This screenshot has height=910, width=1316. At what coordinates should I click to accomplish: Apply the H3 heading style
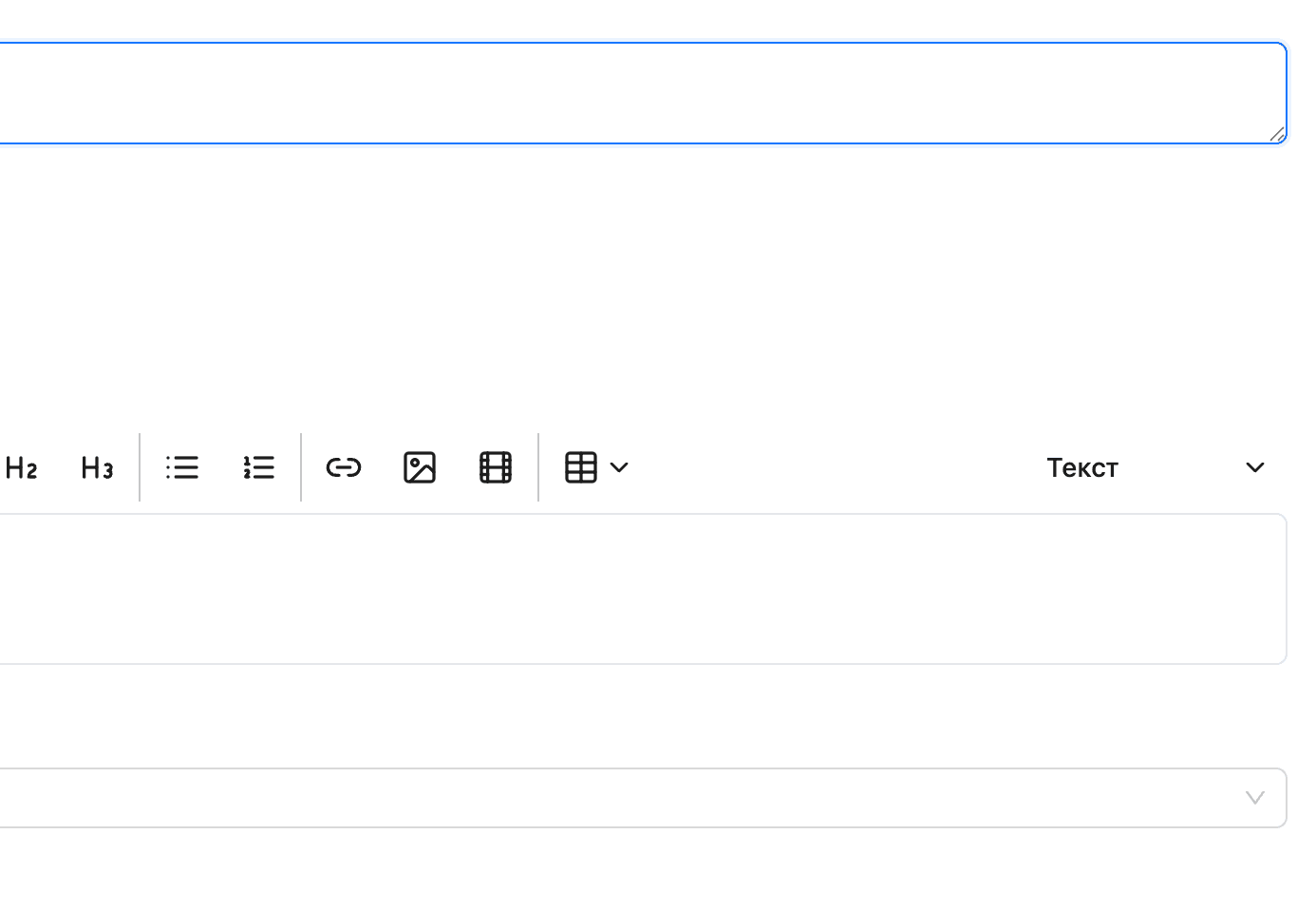pyautogui.click(x=97, y=467)
